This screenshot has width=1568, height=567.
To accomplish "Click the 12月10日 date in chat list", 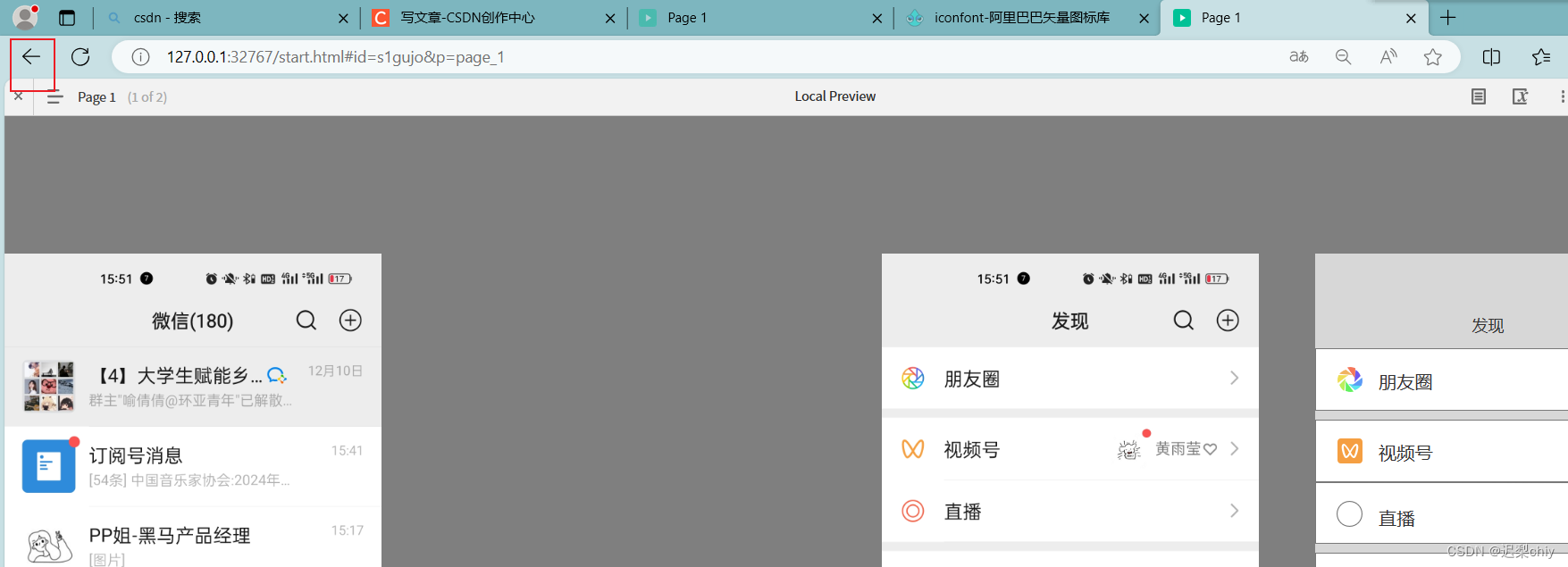I will click(x=335, y=371).
